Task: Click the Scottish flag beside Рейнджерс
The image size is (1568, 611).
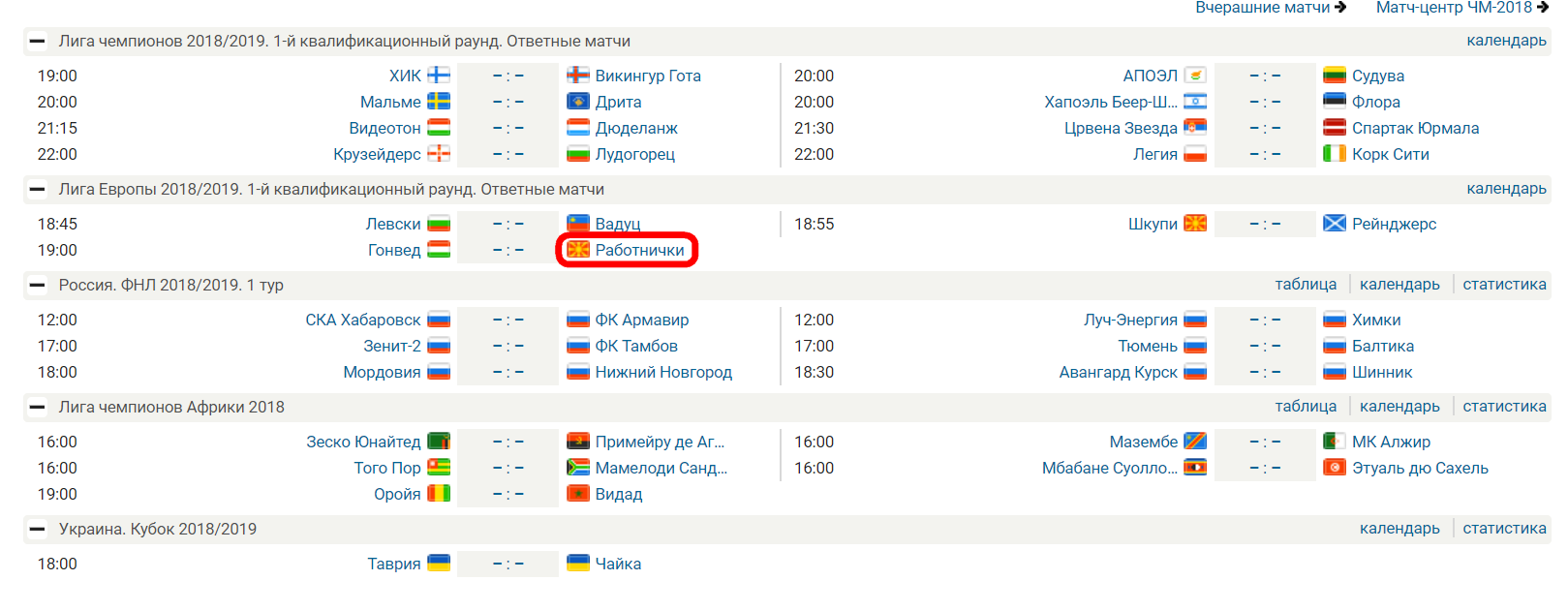Action: pos(1335,224)
